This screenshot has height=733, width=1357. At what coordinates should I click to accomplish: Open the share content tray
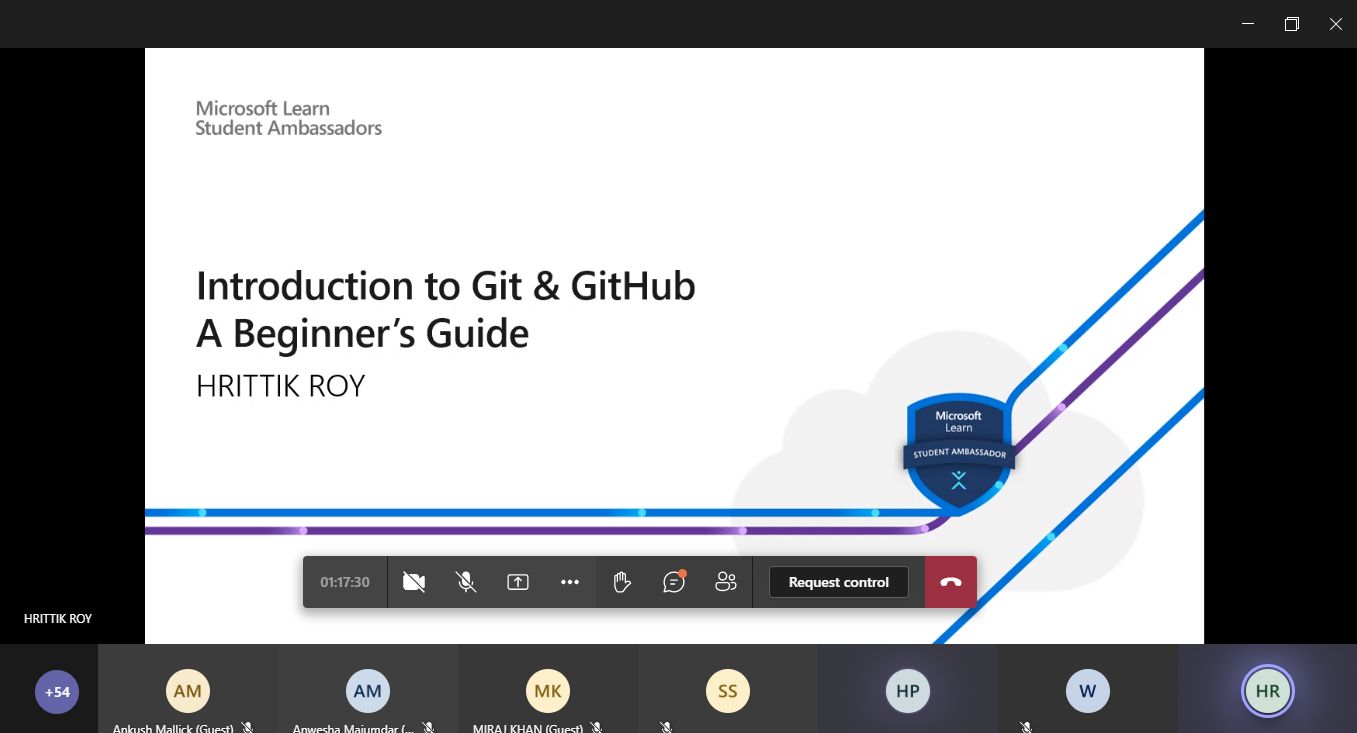pos(518,582)
